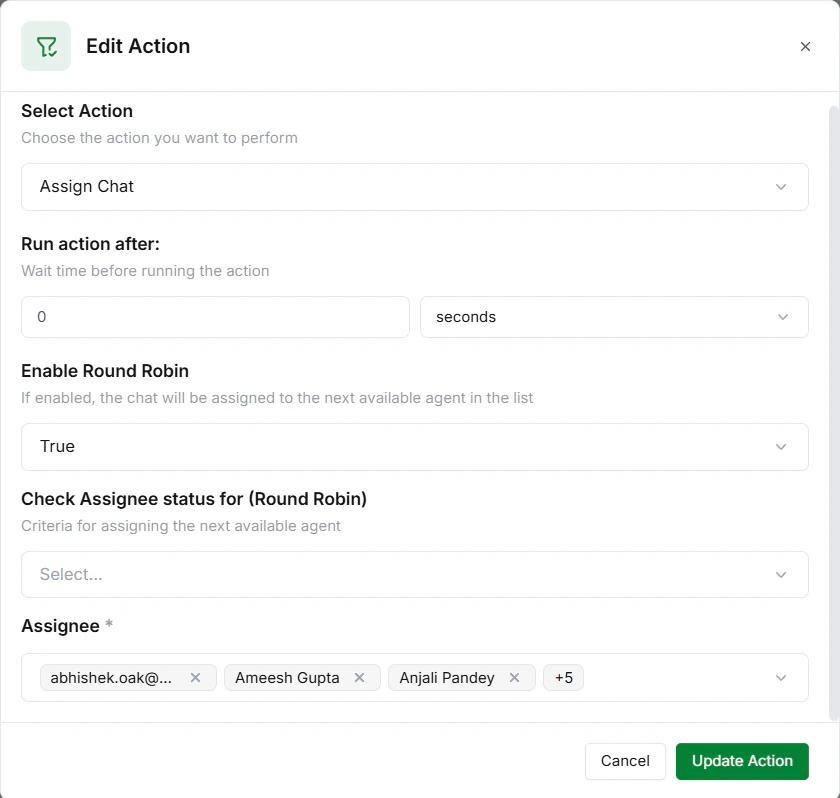This screenshot has width=840, height=798.
Task: Click the wait time input showing 0
Action: 215,316
